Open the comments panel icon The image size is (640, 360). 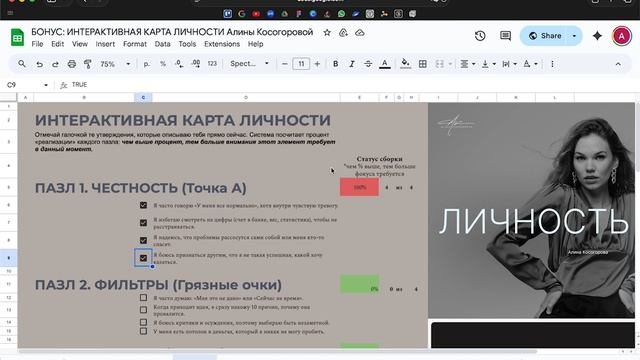point(505,36)
